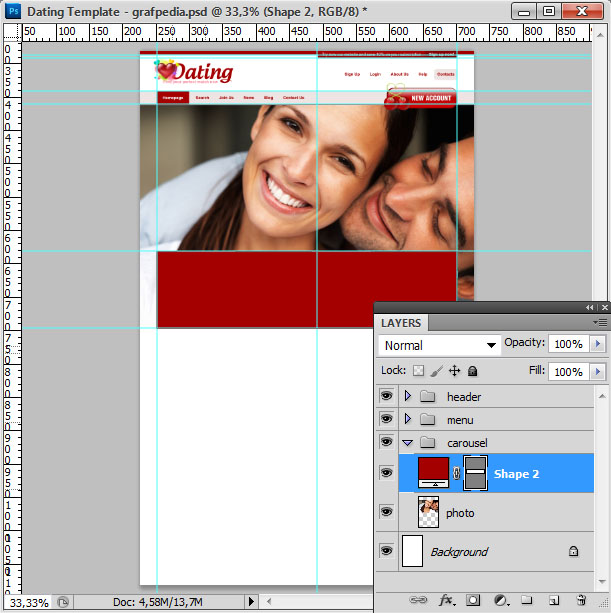The height and width of the screenshot is (613, 611).
Task: Click the Layers list scroll up arrow
Action: pyautogui.click(x=602, y=396)
